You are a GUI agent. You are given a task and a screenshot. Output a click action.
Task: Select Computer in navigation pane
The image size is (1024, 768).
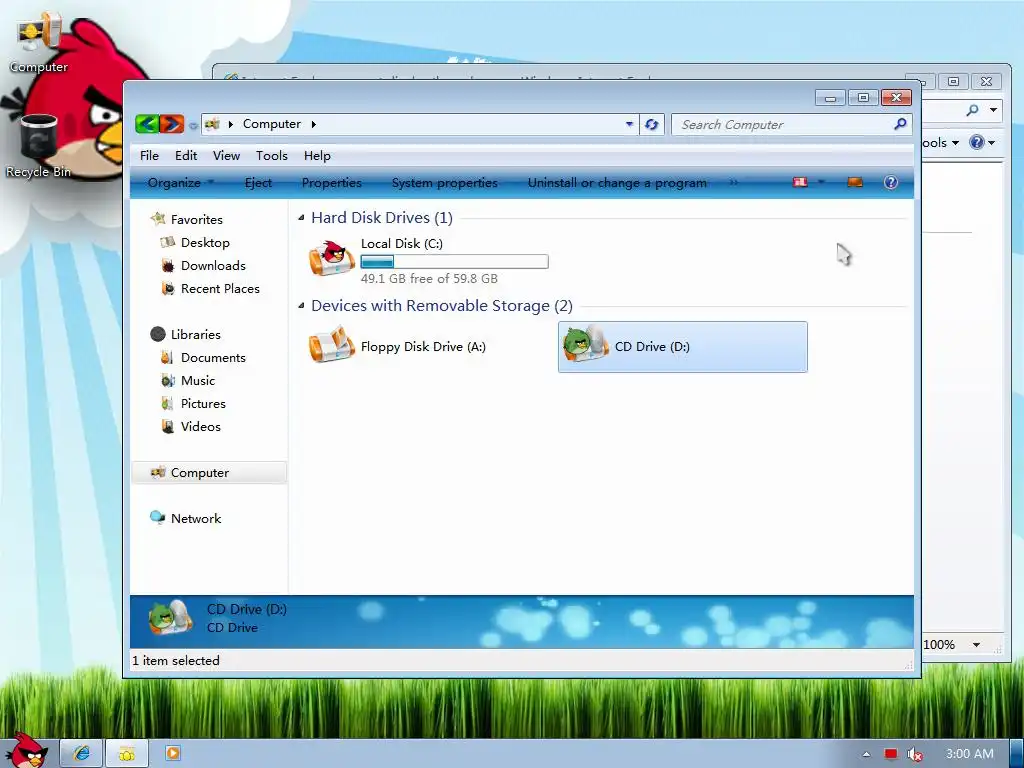coord(209,473)
